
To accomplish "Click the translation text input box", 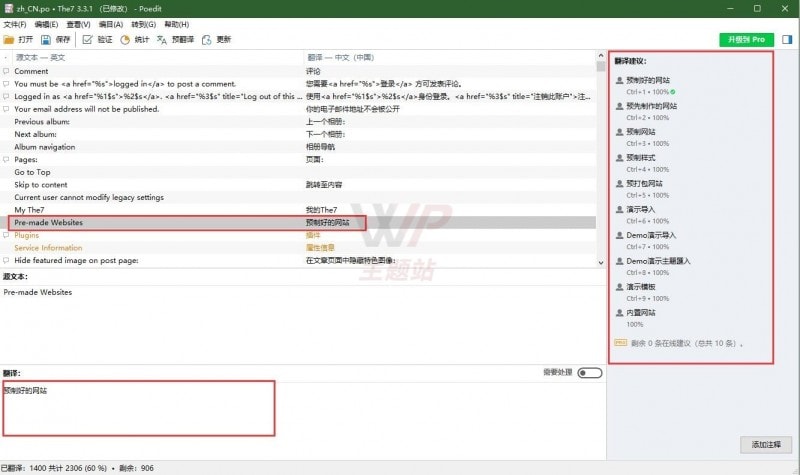I will [138, 410].
